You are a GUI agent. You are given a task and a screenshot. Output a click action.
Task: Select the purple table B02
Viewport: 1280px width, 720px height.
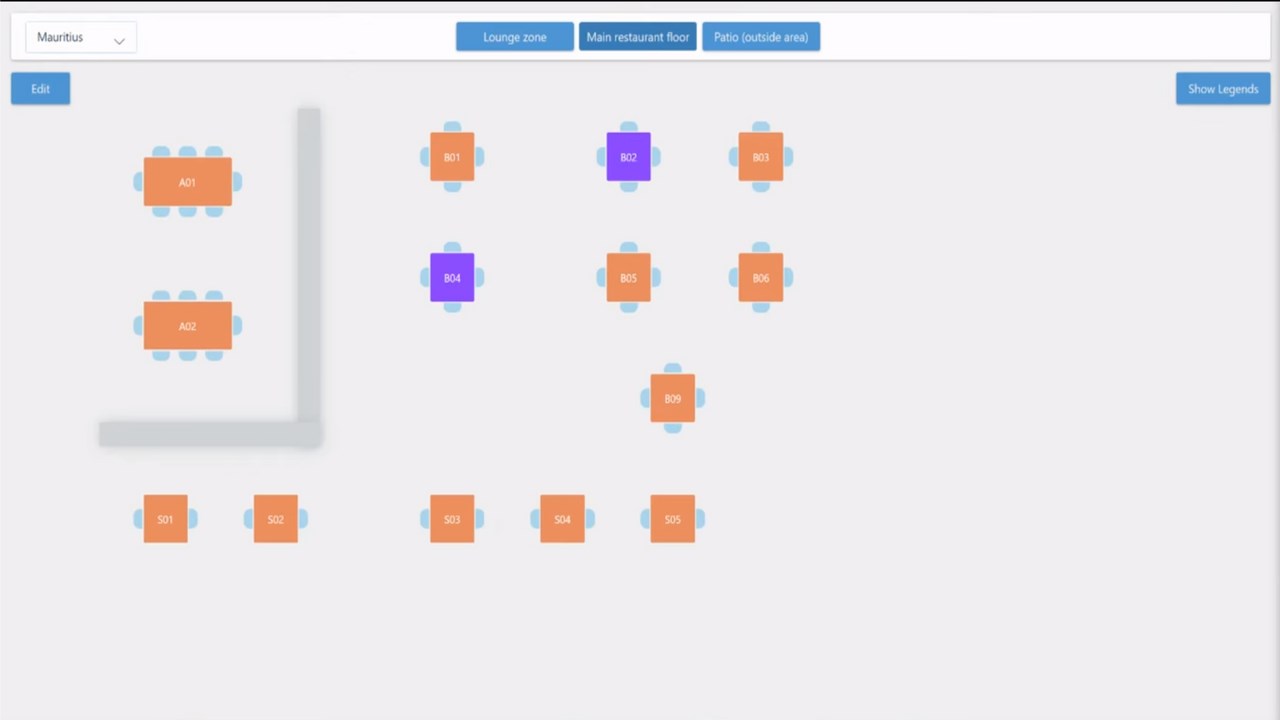pyautogui.click(x=628, y=157)
